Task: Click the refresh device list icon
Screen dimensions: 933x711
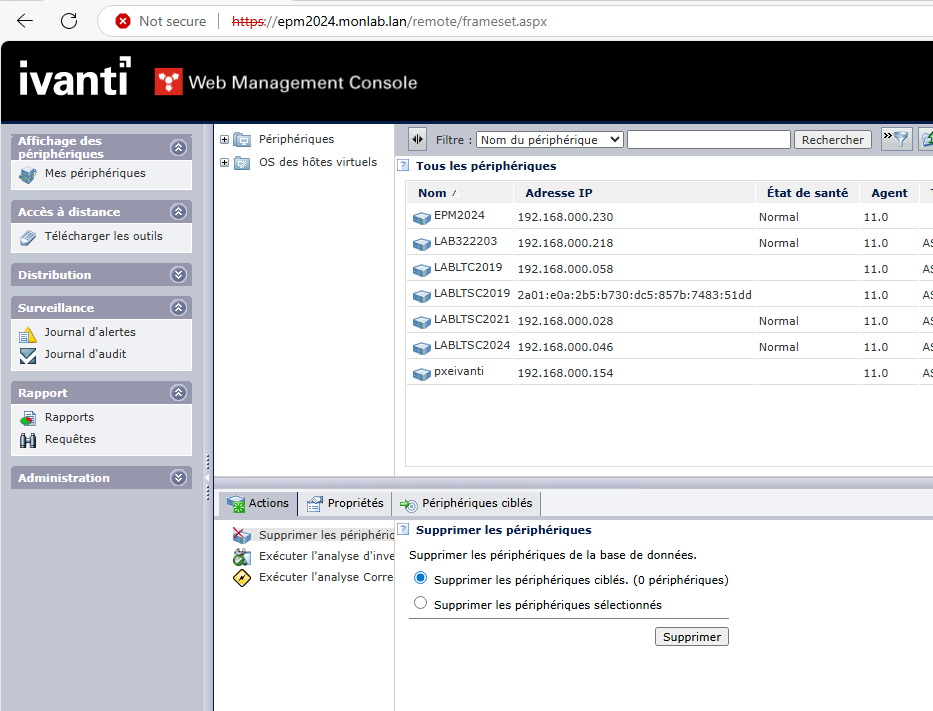Action: coord(926,139)
